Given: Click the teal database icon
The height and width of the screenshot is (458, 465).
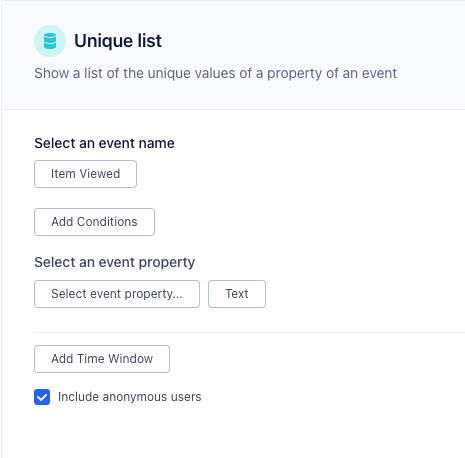Looking at the screenshot, I should [50, 41].
